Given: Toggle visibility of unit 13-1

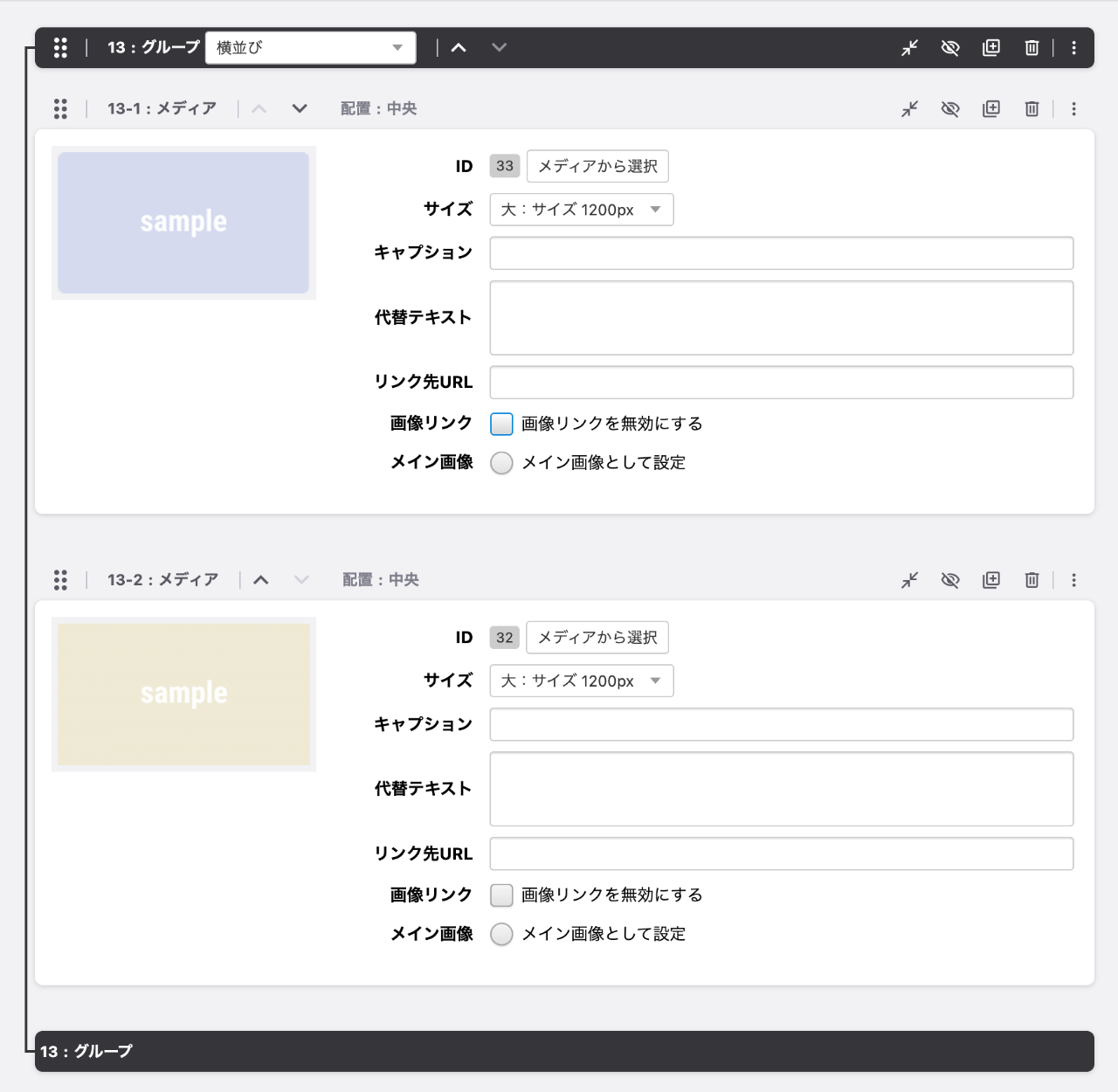Looking at the screenshot, I should (x=950, y=108).
